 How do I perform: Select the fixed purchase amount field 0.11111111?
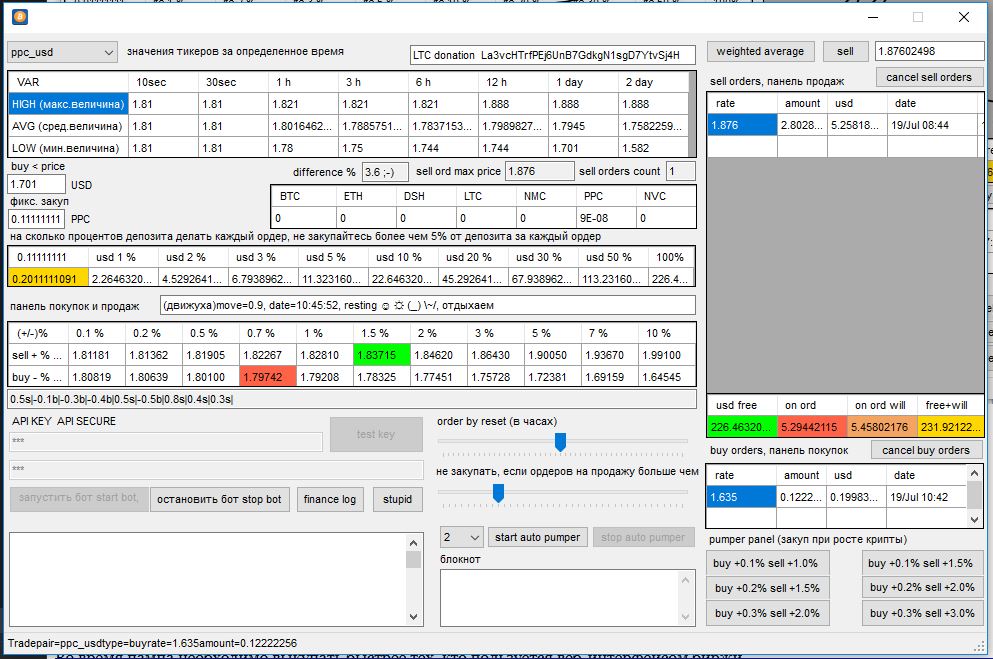click(36, 218)
